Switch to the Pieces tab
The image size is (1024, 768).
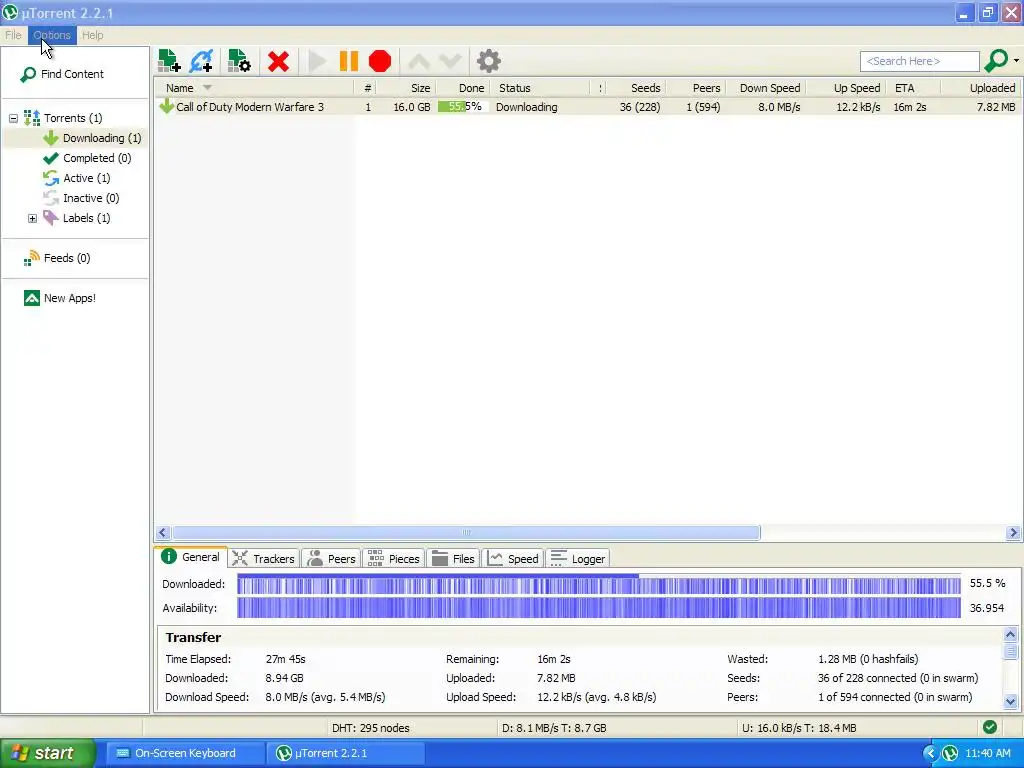(394, 558)
